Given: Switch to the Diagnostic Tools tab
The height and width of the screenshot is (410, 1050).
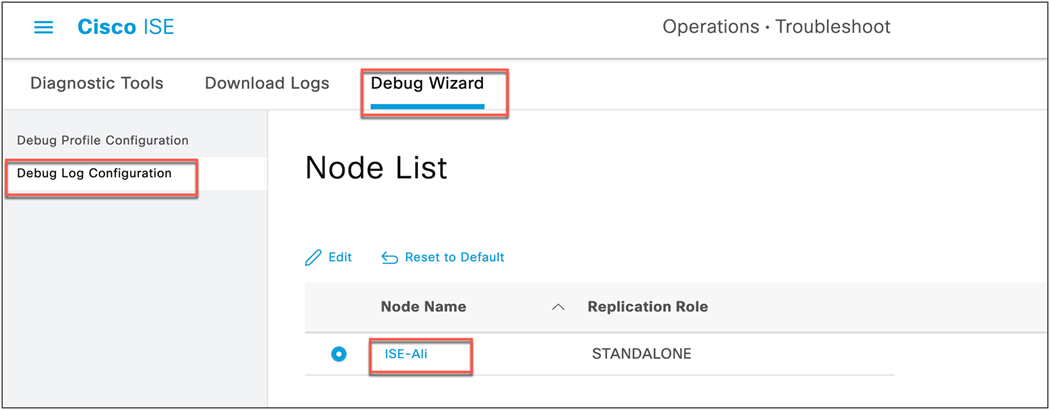Looking at the screenshot, I should tap(97, 83).
